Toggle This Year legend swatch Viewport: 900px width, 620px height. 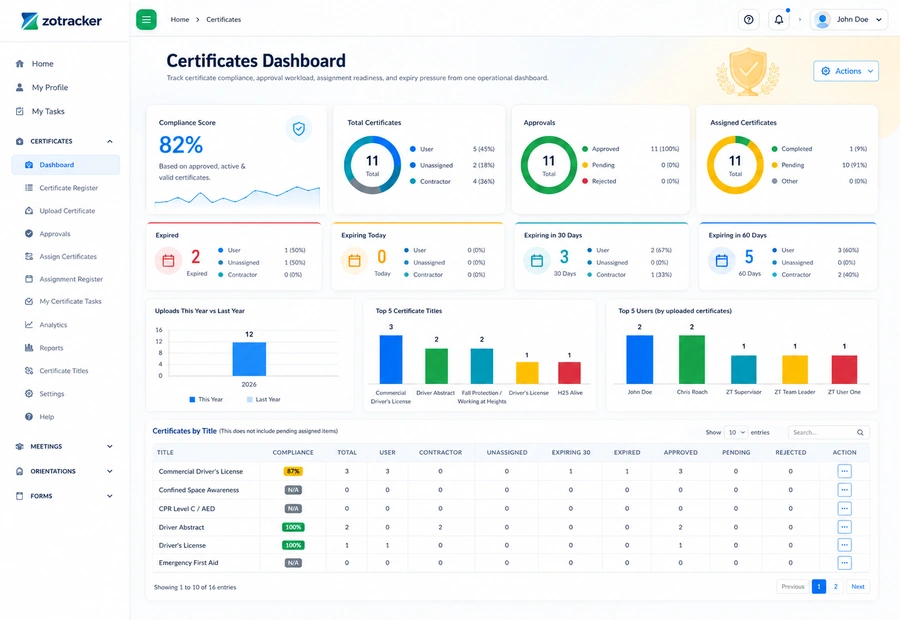[192, 400]
